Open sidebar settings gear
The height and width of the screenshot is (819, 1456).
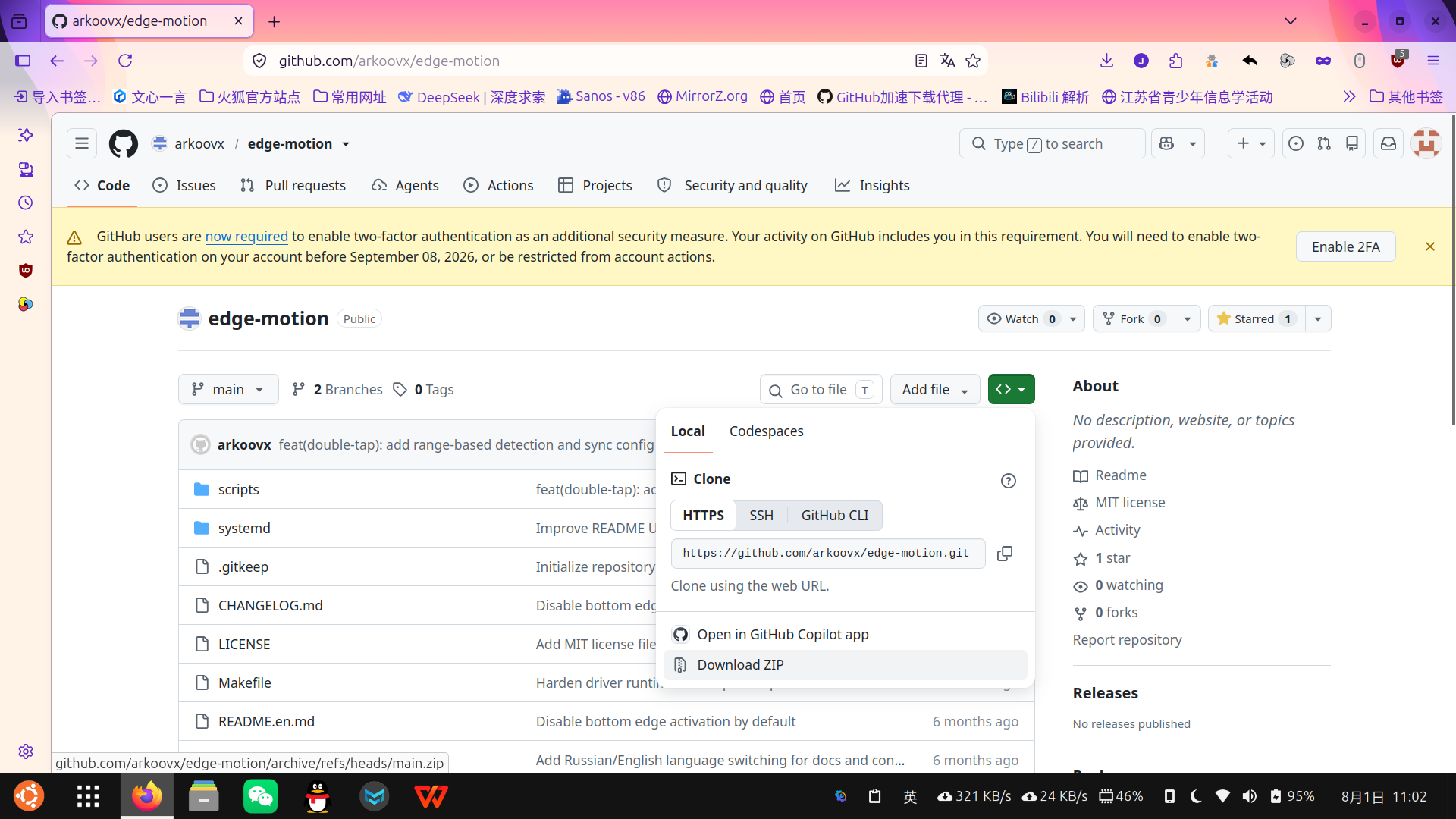(x=26, y=751)
